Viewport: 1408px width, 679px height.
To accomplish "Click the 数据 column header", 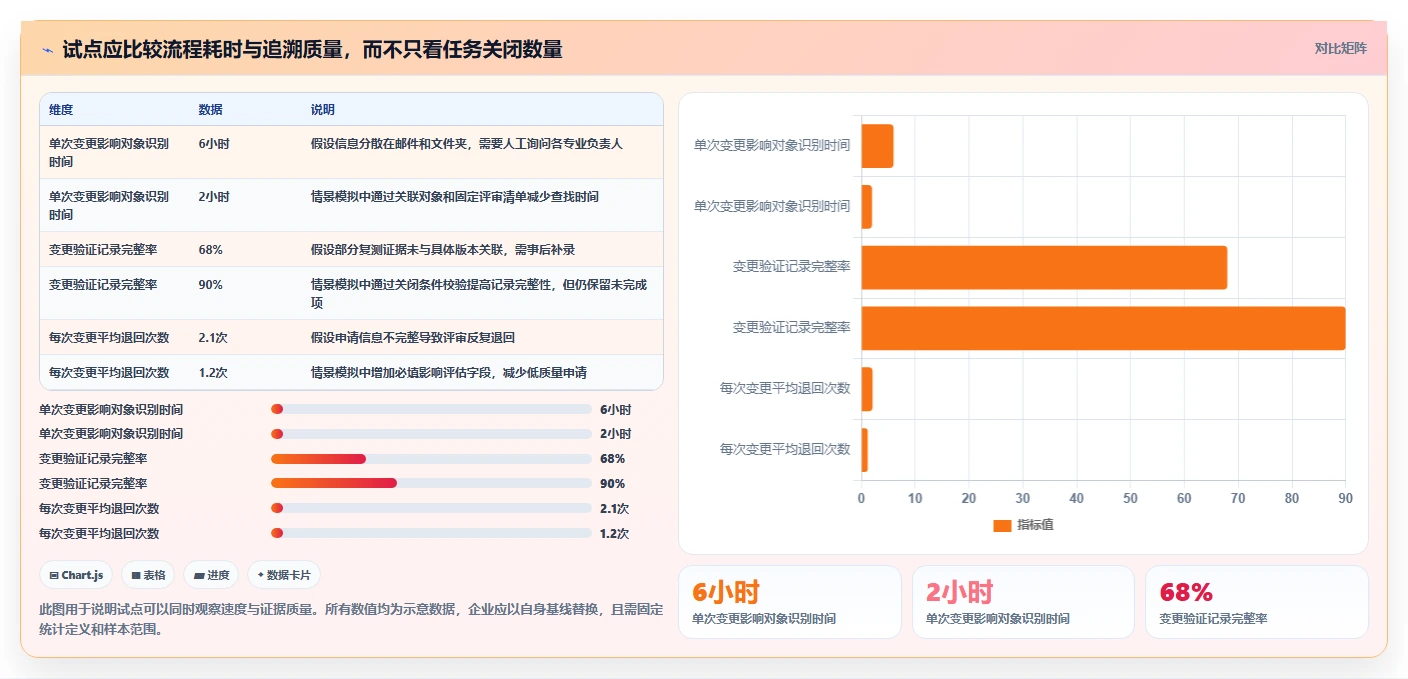I will tap(211, 110).
